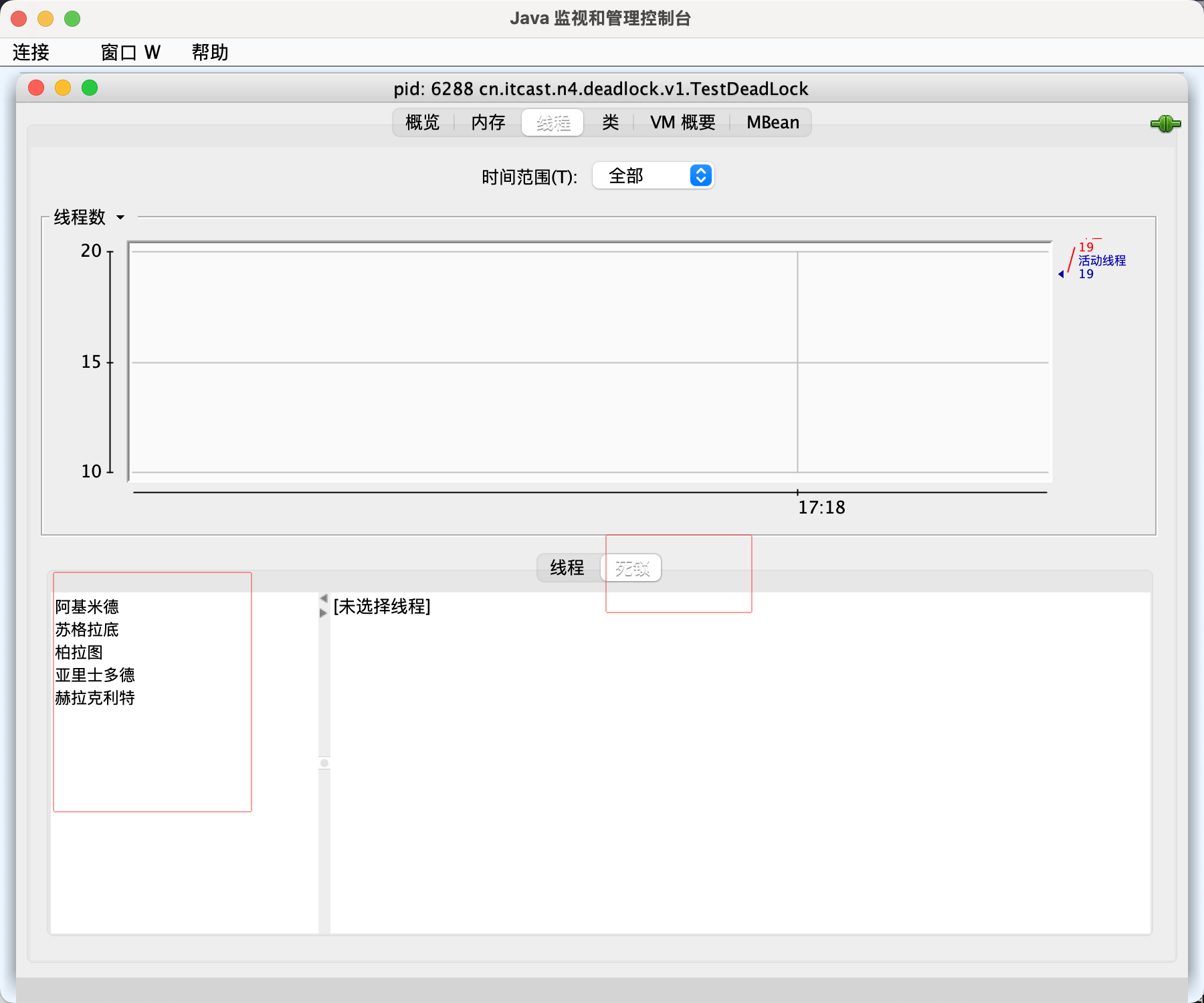Collapse thread list with left arrow
Image resolution: width=1204 pixels, height=1003 pixels.
324,598
